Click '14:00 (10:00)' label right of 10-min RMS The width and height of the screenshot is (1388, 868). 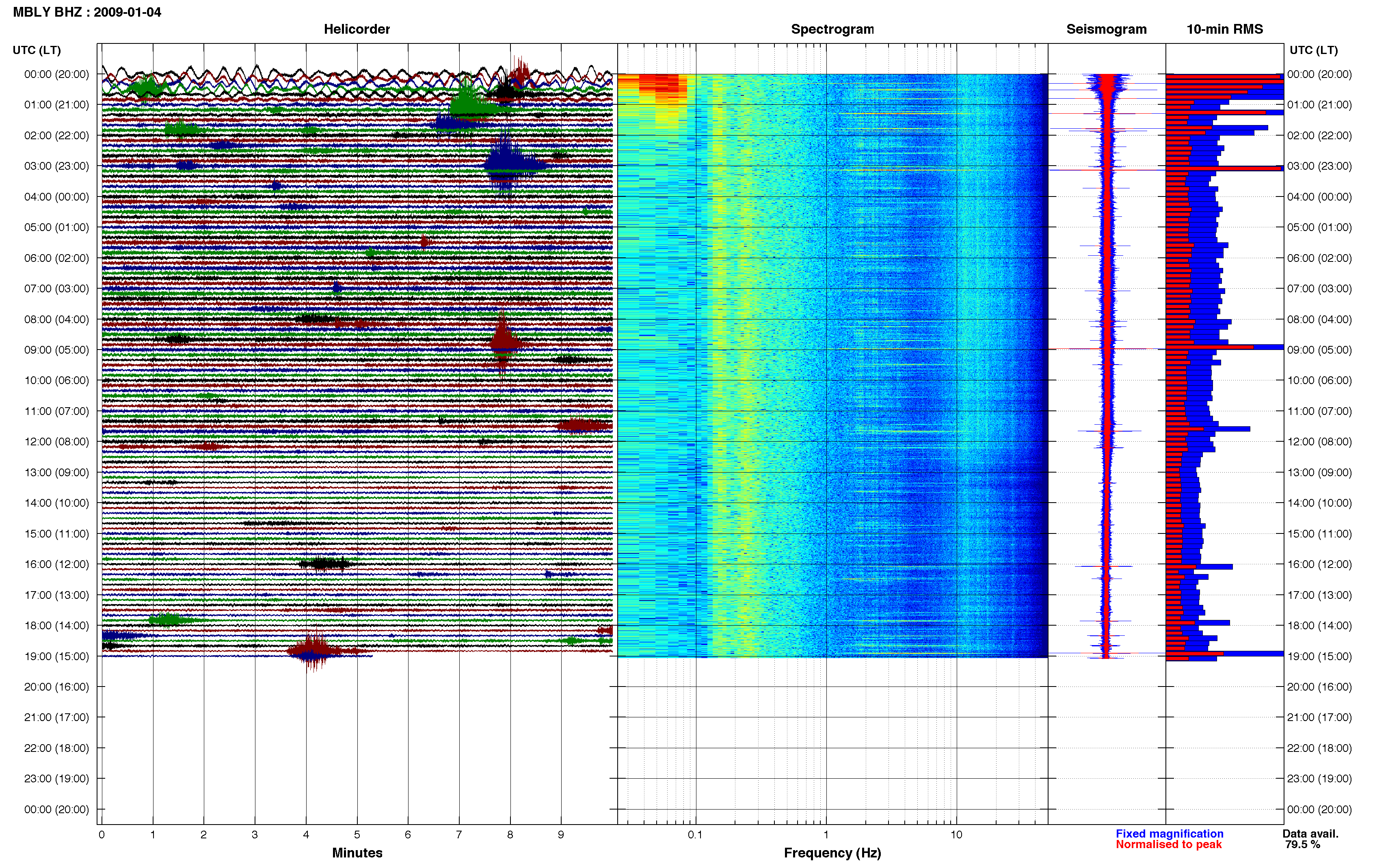click(1319, 503)
